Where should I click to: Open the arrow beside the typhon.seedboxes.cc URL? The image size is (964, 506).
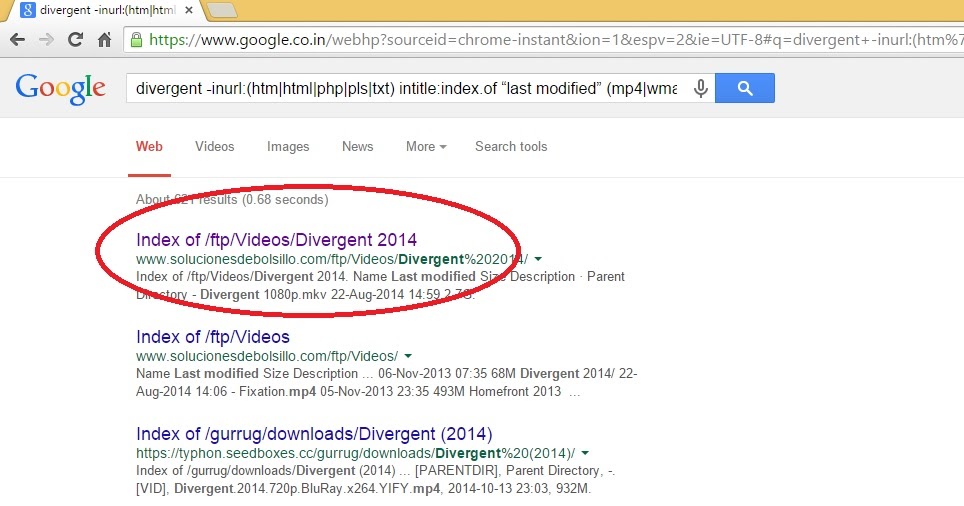coord(585,453)
